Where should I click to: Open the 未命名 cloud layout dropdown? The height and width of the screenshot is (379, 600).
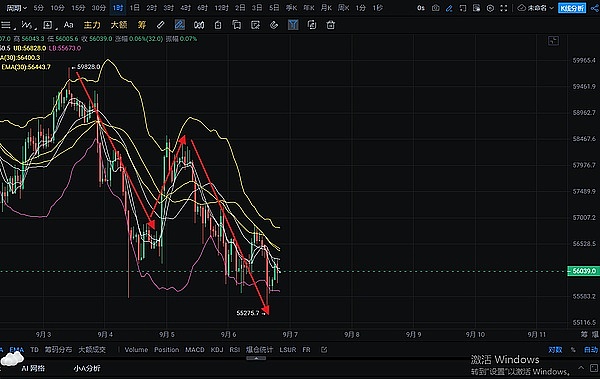tap(536, 8)
